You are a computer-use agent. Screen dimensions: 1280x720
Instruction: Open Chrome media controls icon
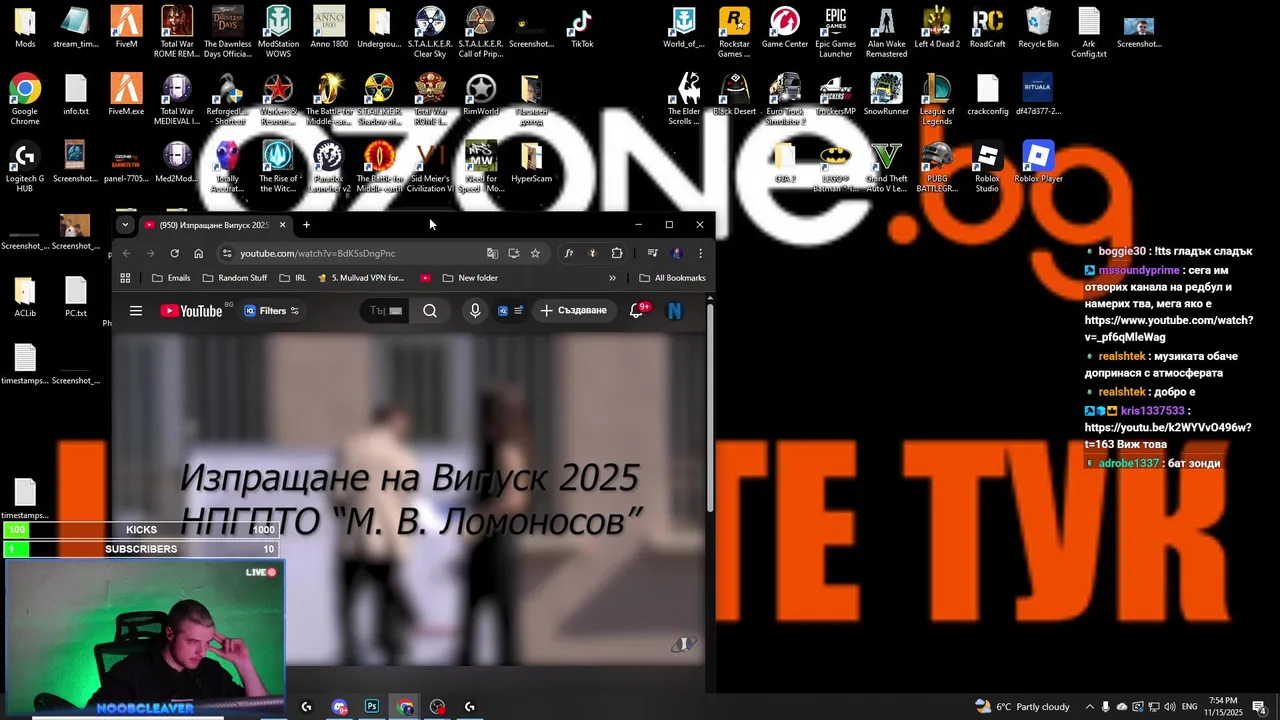click(x=652, y=253)
